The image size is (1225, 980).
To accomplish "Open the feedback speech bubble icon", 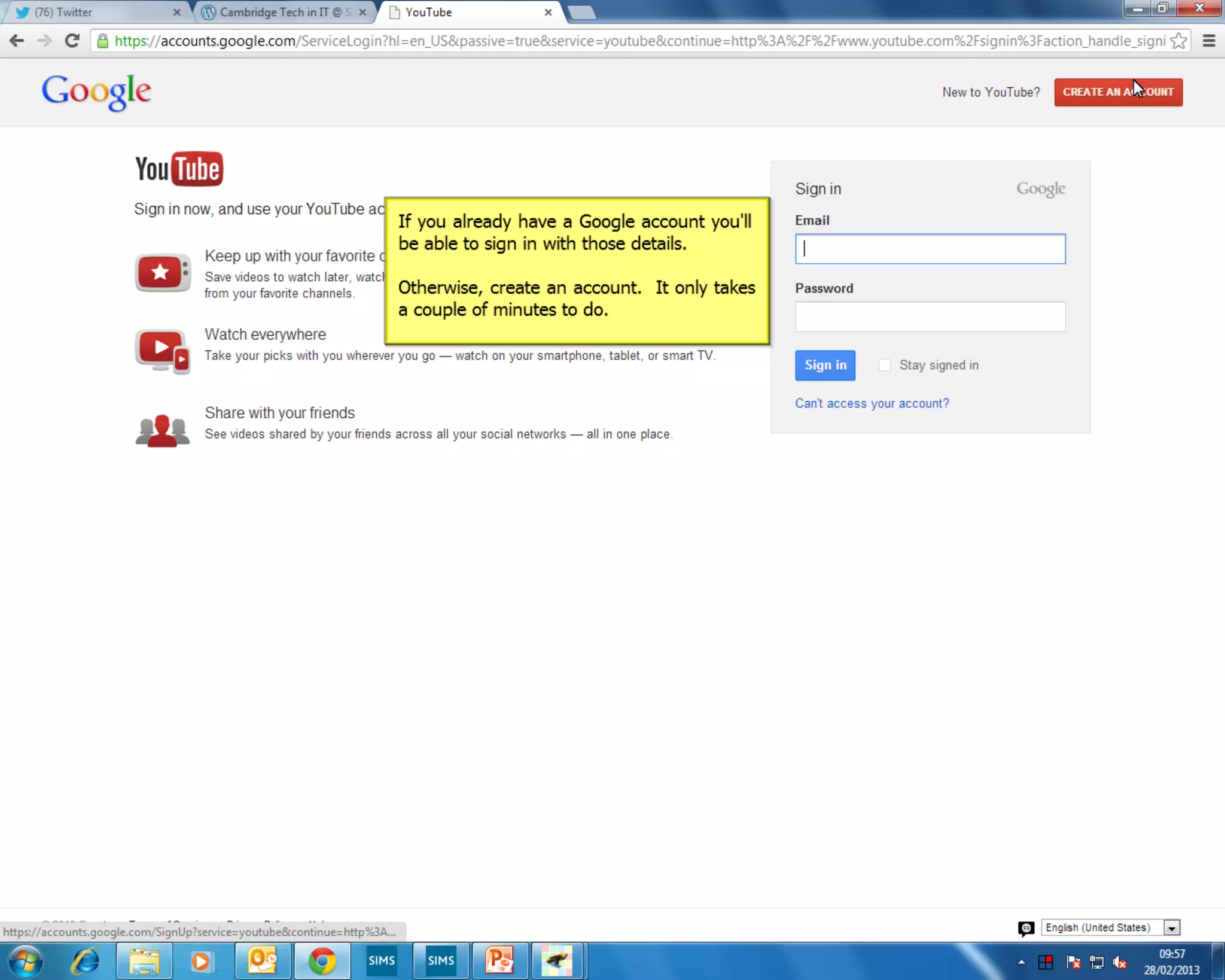I will 1026,928.
